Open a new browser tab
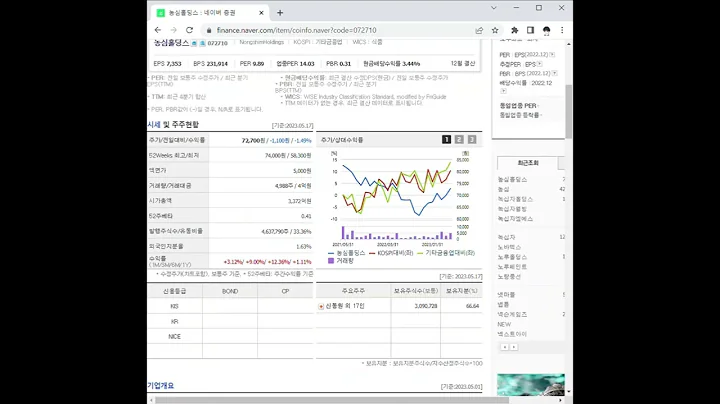Image resolution: width=720 pixels, height=404 pixels. pos(280,13)
